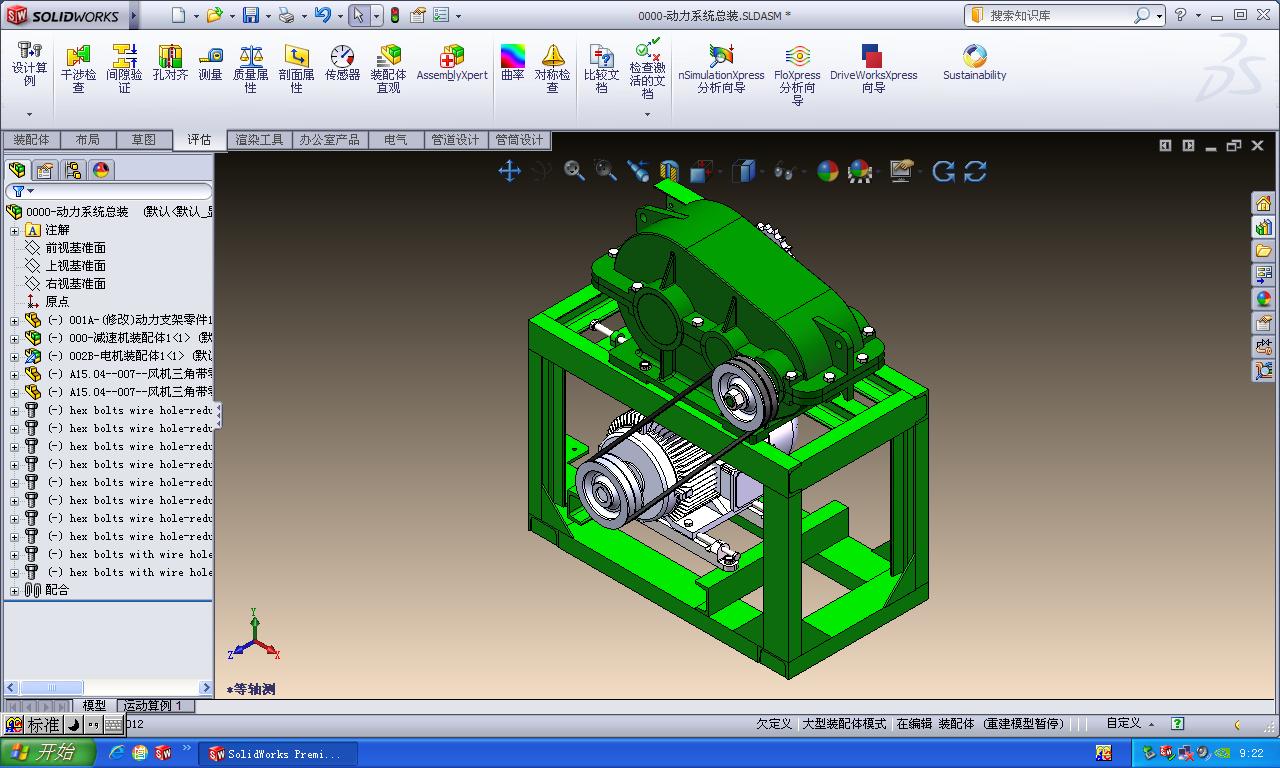Click the edit appearance color sphere
1280x768 pixels.
[x=827, y=171]
